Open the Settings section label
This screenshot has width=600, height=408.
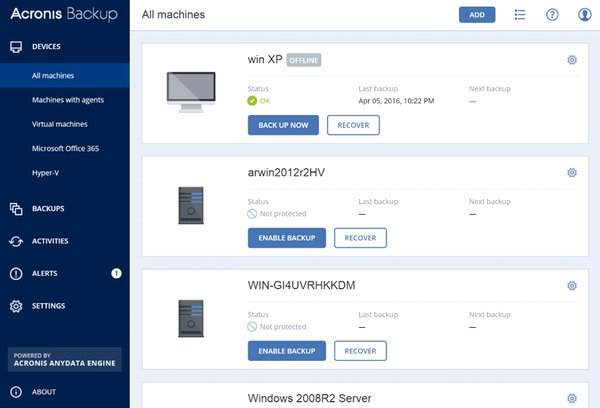(x=49, y=306)
